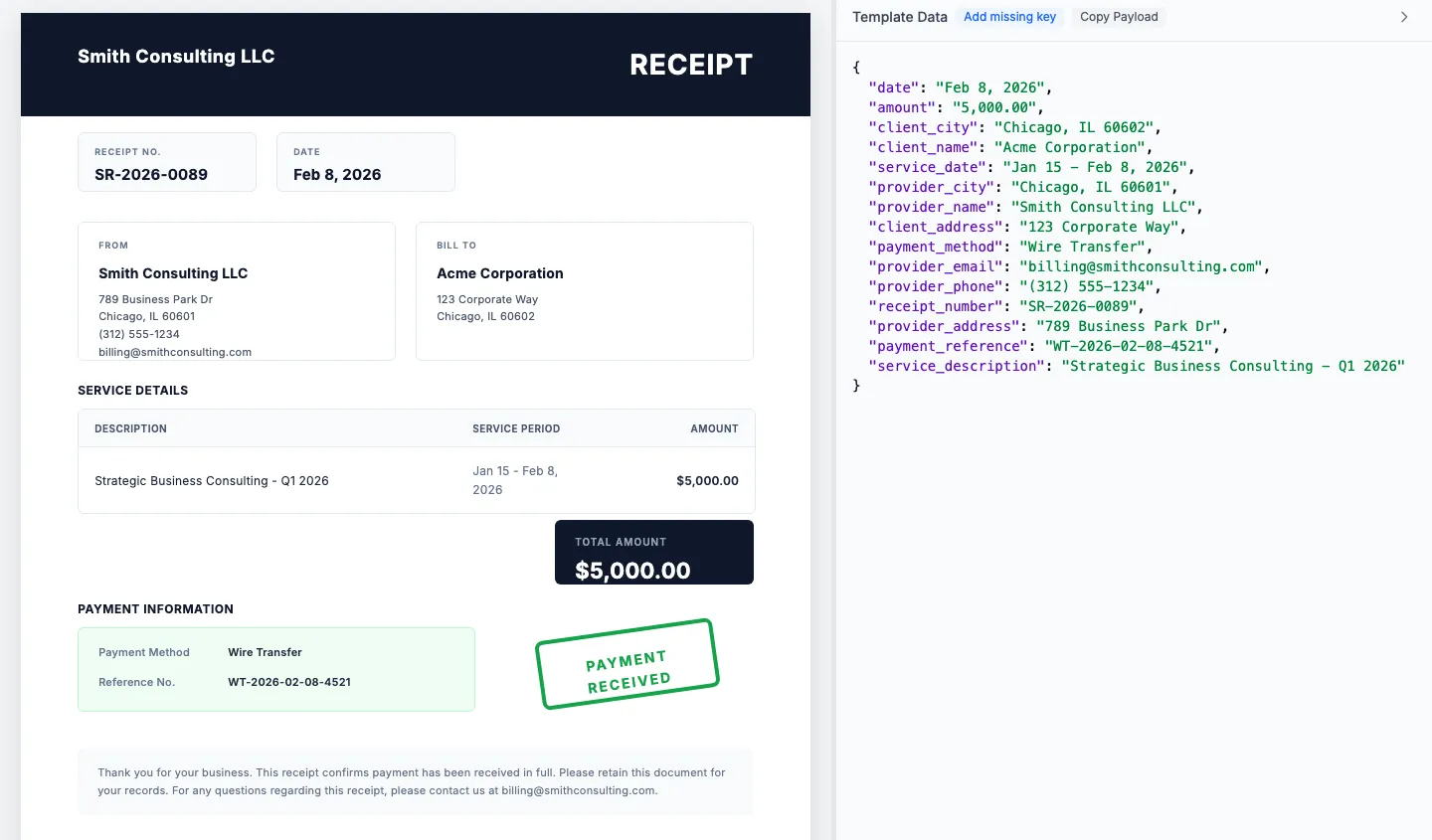This screenshot has height=840, width=1432.
Task: Click the Strategic Business Consulting table row
Action: 416,480
